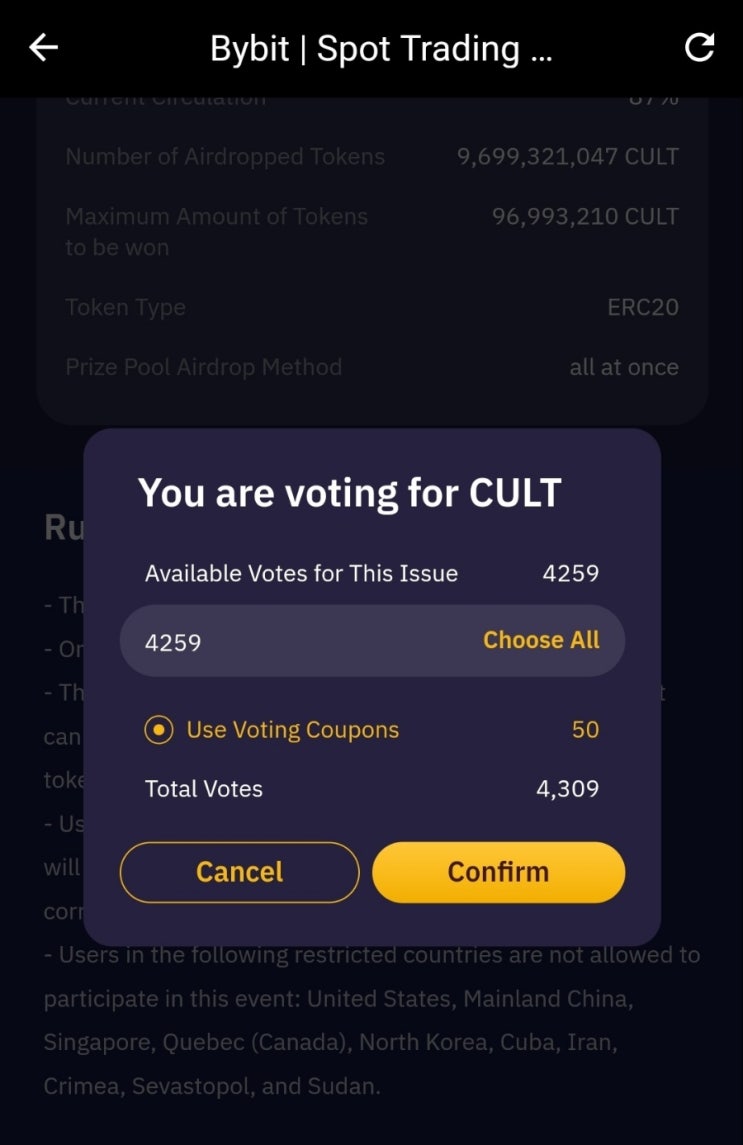This screenshot has width=743, height=1145.
Task: Tap the Available Votes for This Issue label
Action: click(x=301, y=573)
